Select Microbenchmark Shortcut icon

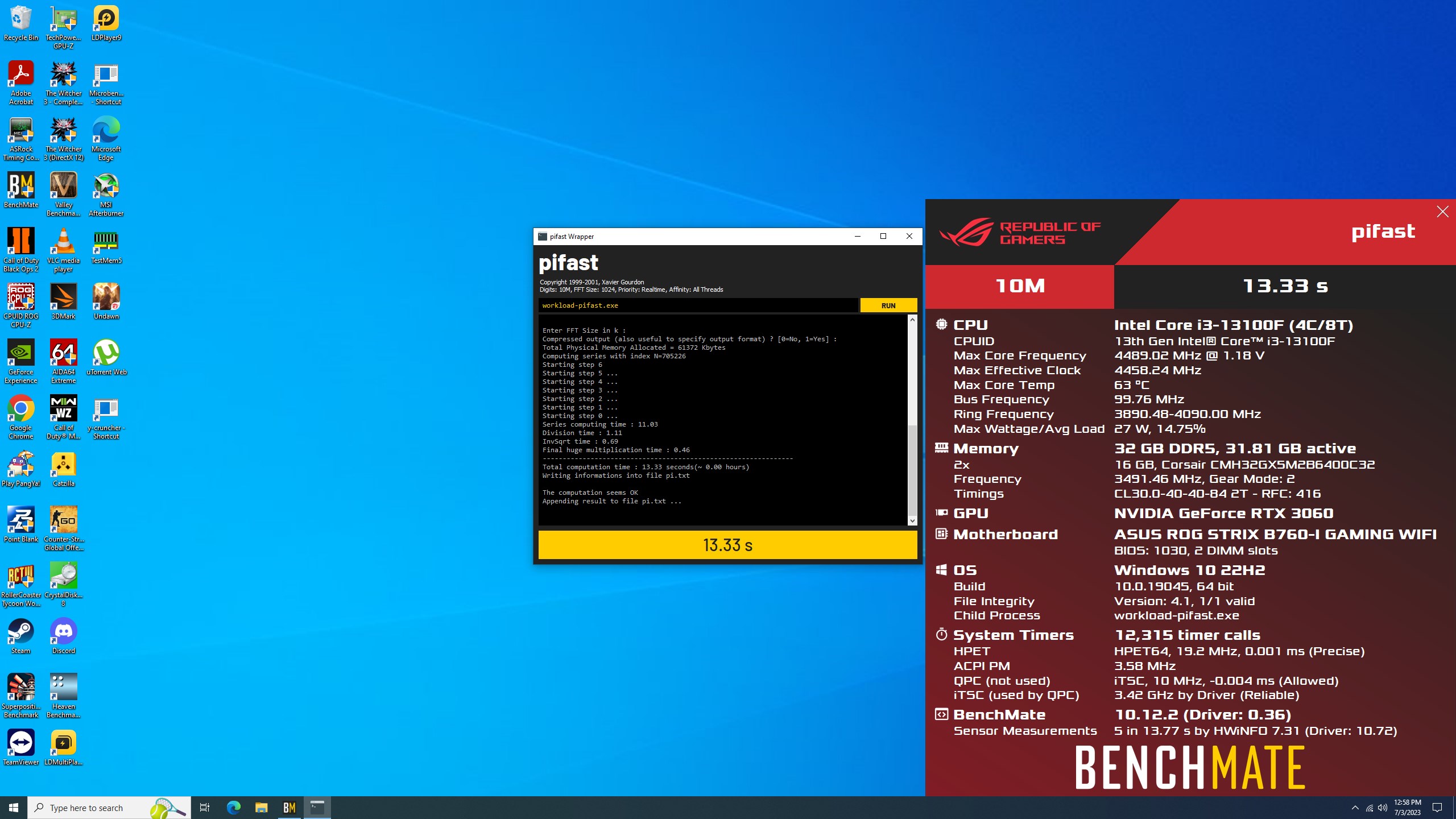[x=106, y=83]
